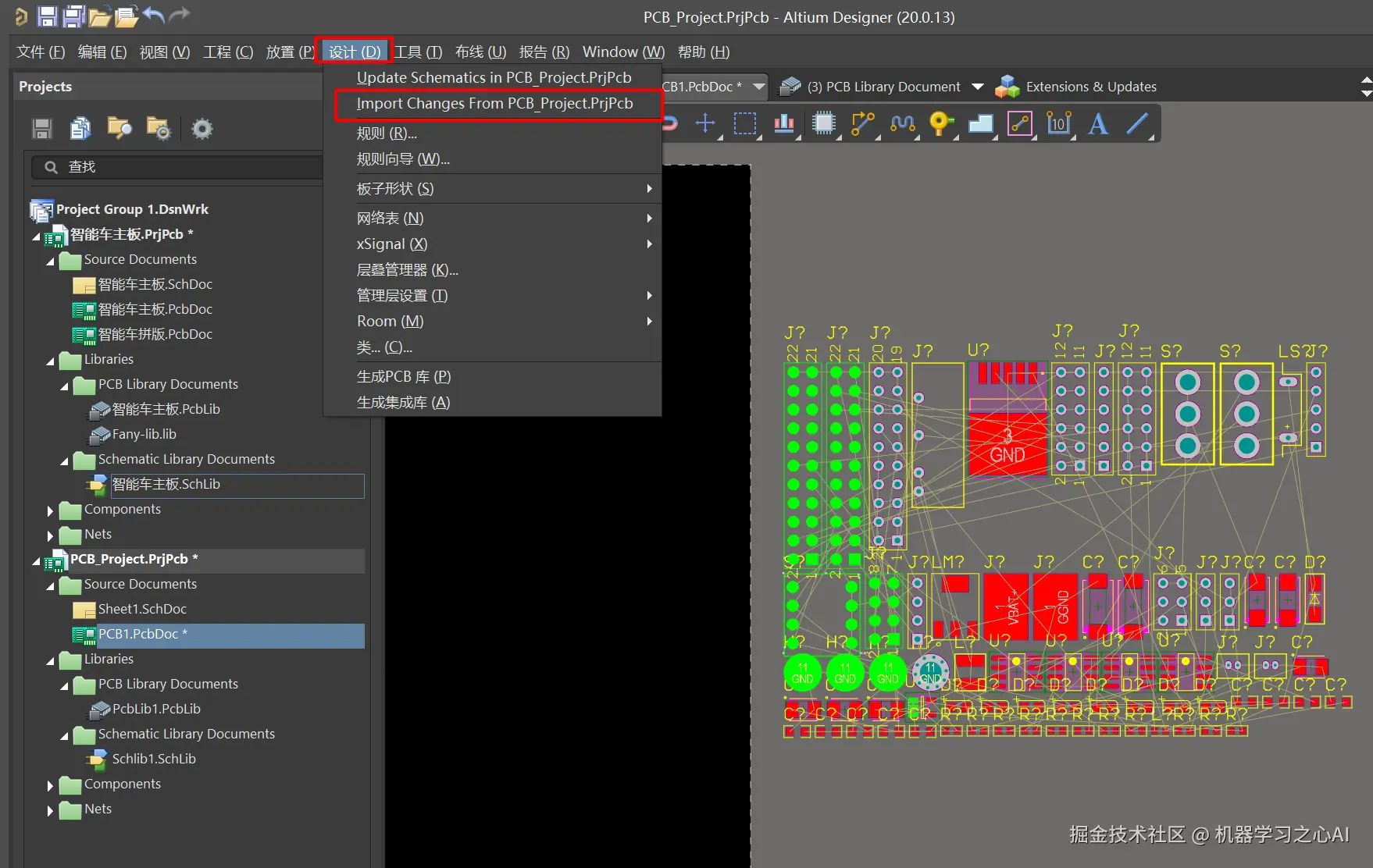Expand the first Components folder under 智能车主板
This screenshot has width=1373, height=868.
(50, 510)
